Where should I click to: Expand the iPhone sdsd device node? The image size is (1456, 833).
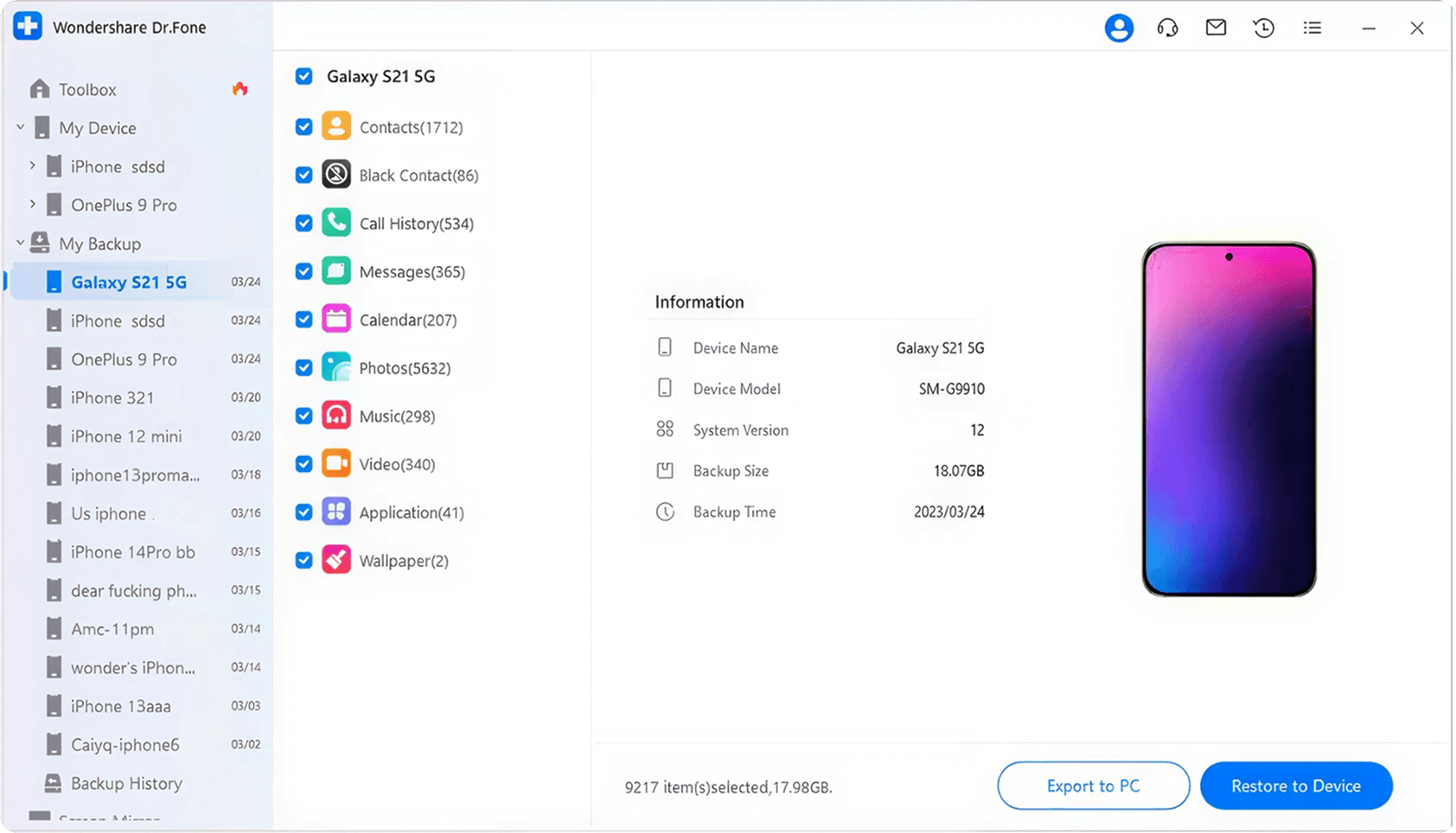(32, 165)
